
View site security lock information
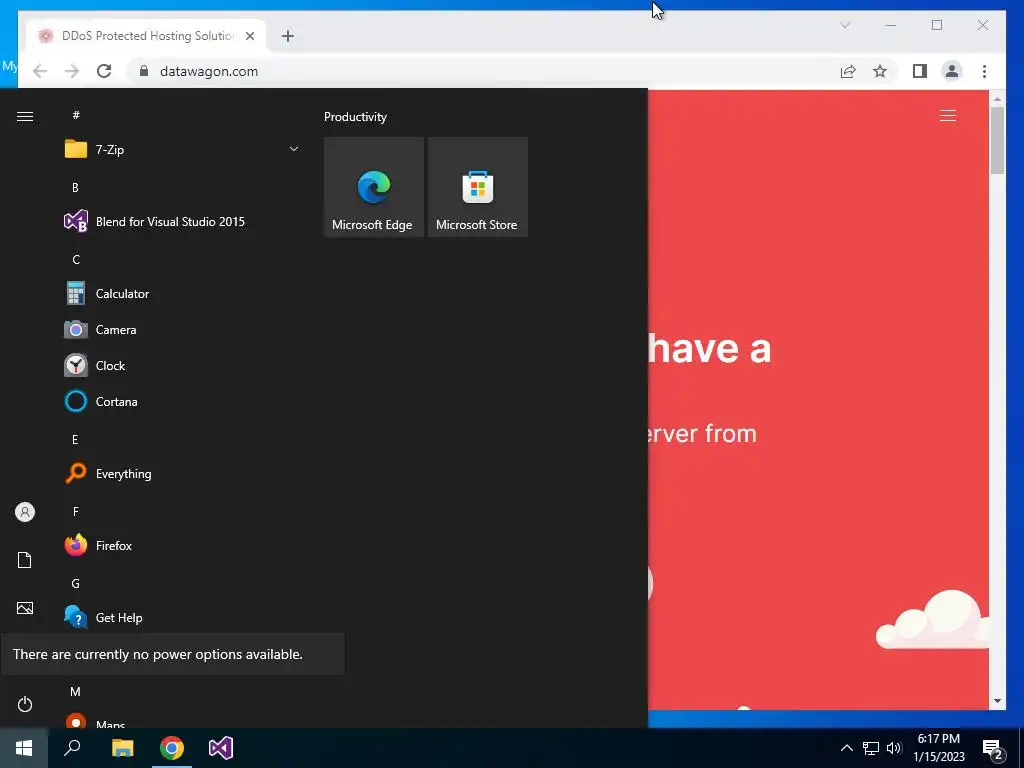tap(144, 71)
